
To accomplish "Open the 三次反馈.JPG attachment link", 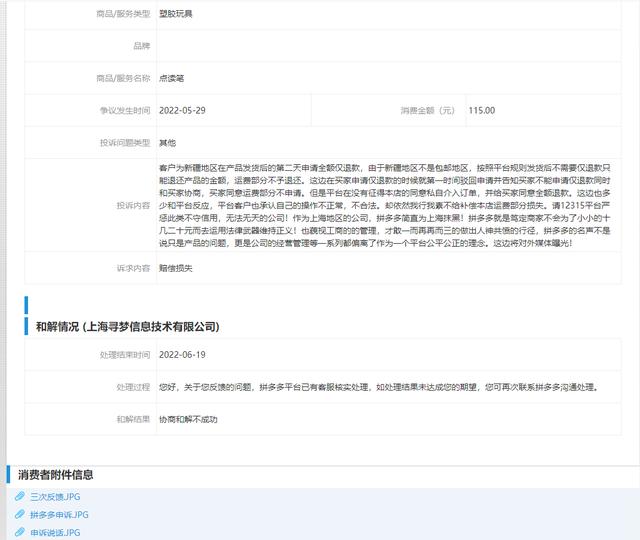I will (54, 497).
